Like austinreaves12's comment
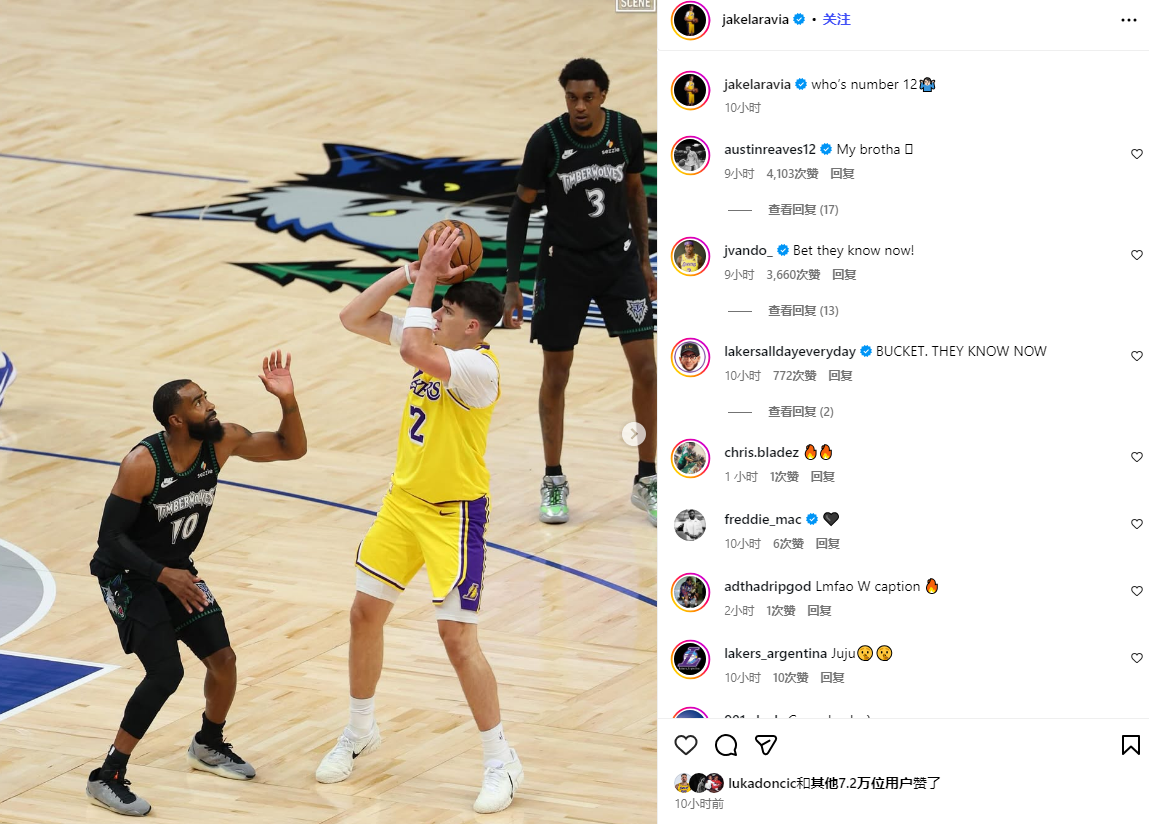 (x=1137, y=154)
